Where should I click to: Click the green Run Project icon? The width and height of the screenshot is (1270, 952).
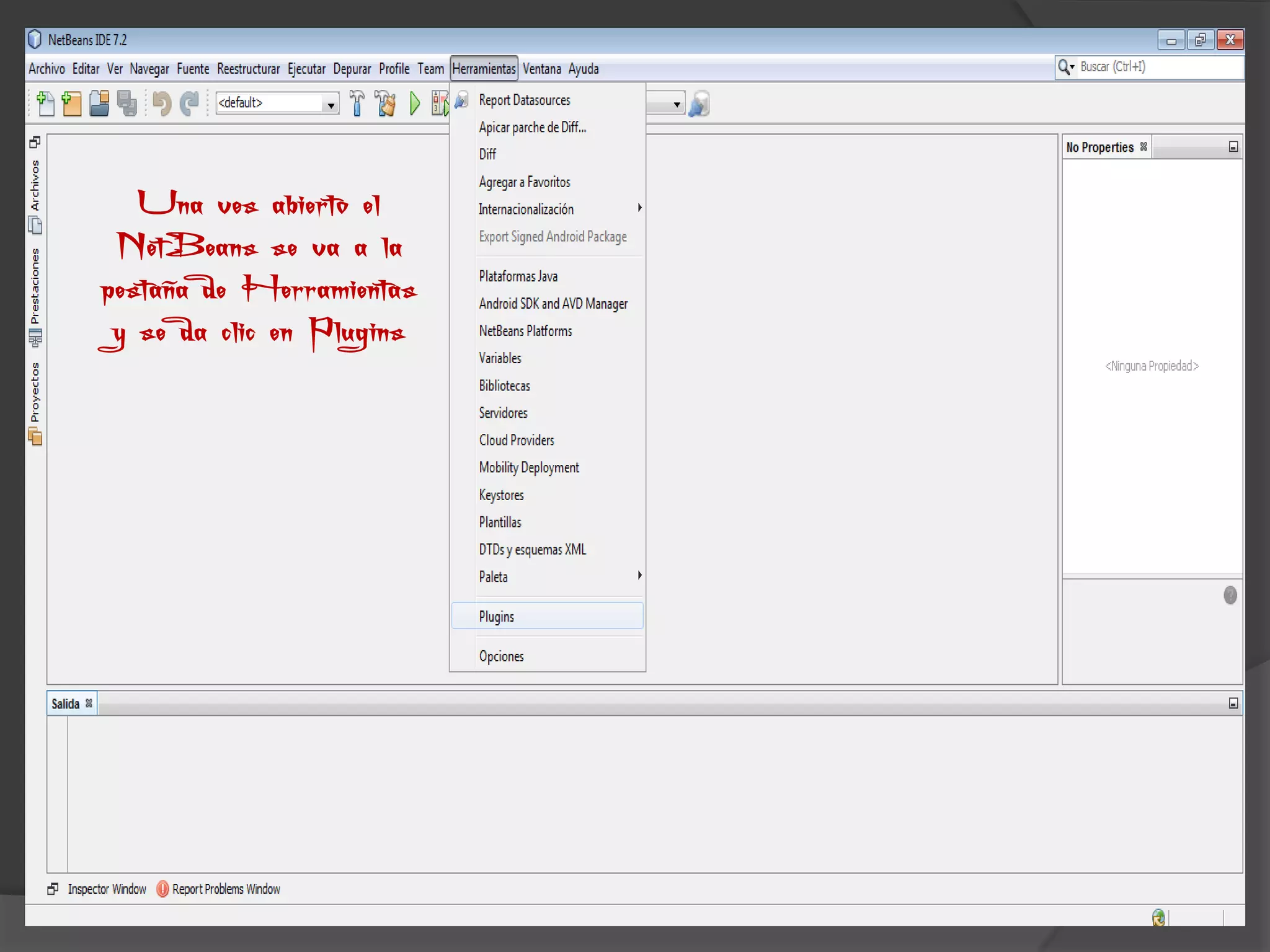pyautogui.click(x=415, y=104)
